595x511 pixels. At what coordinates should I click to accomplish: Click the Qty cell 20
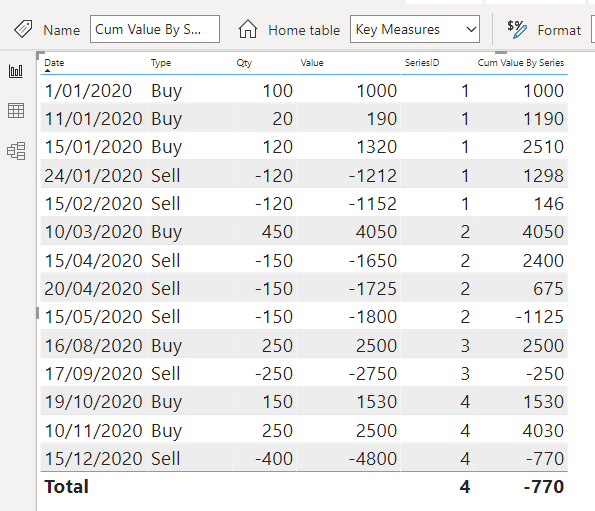point(283,119)
